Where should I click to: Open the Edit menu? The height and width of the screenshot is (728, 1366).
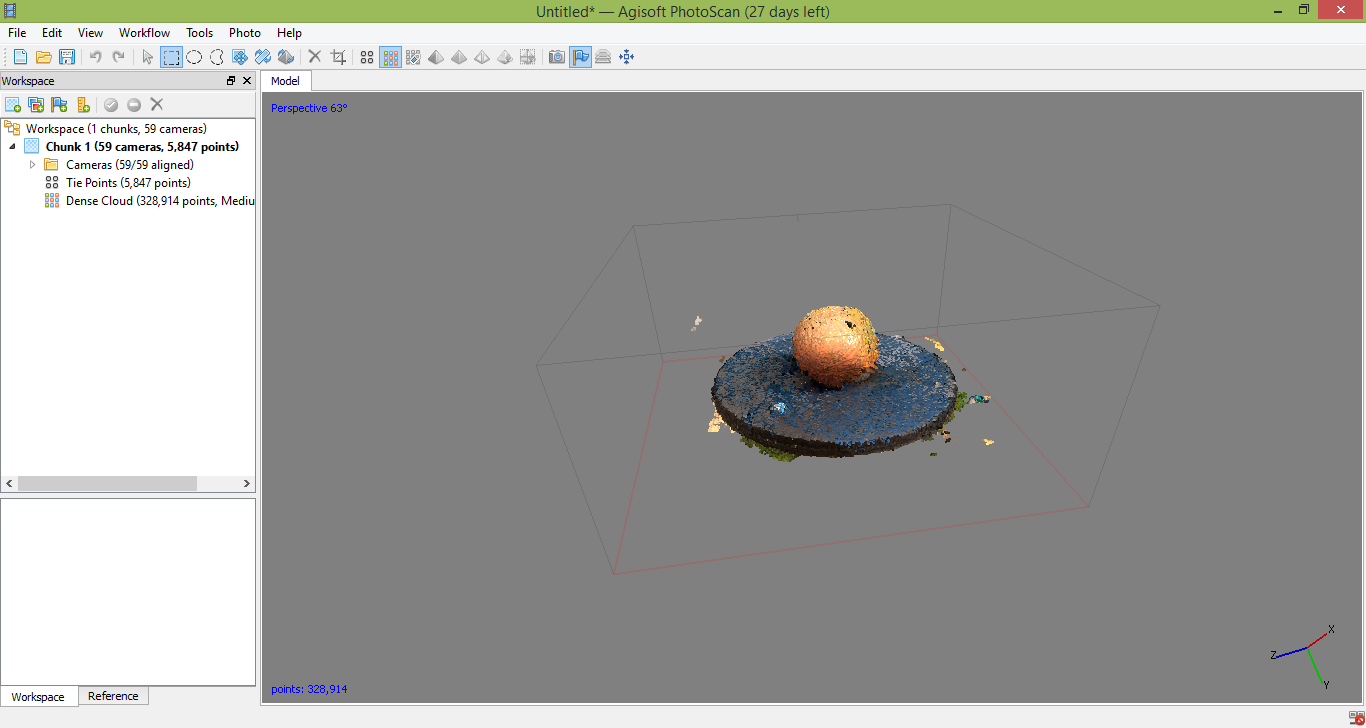[52, 33]
